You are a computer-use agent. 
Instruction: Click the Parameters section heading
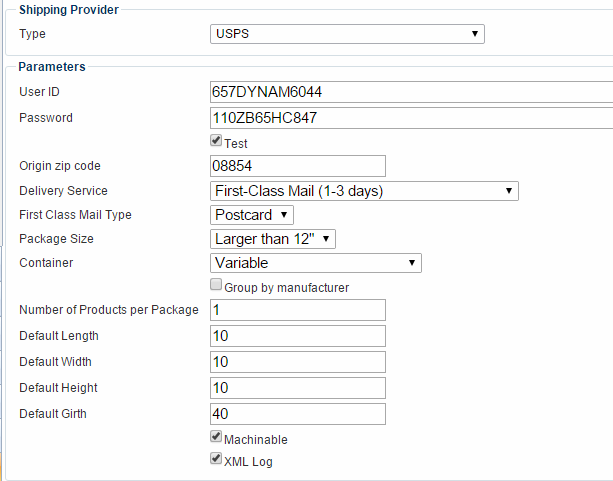(52, 67)
